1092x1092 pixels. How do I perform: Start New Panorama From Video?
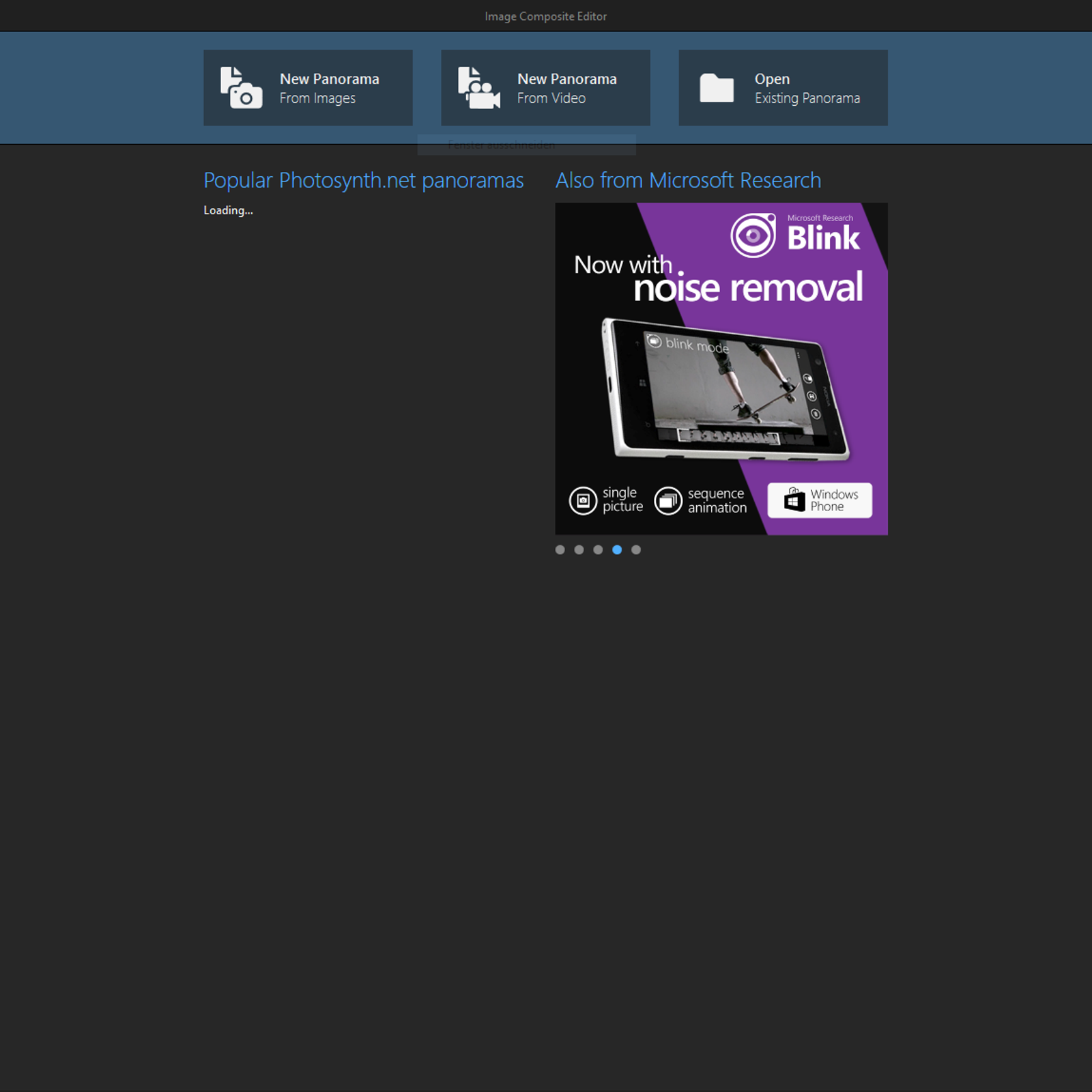545,87
